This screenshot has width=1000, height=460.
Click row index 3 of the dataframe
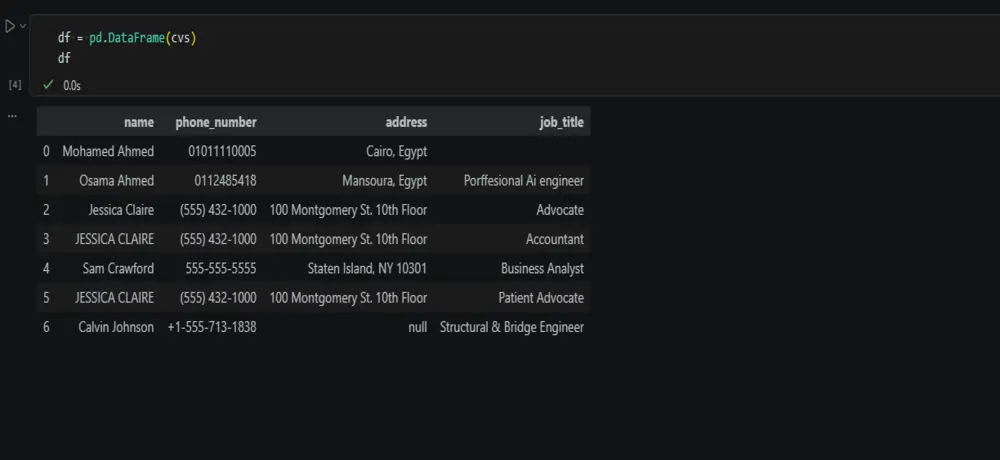point(46,239)
